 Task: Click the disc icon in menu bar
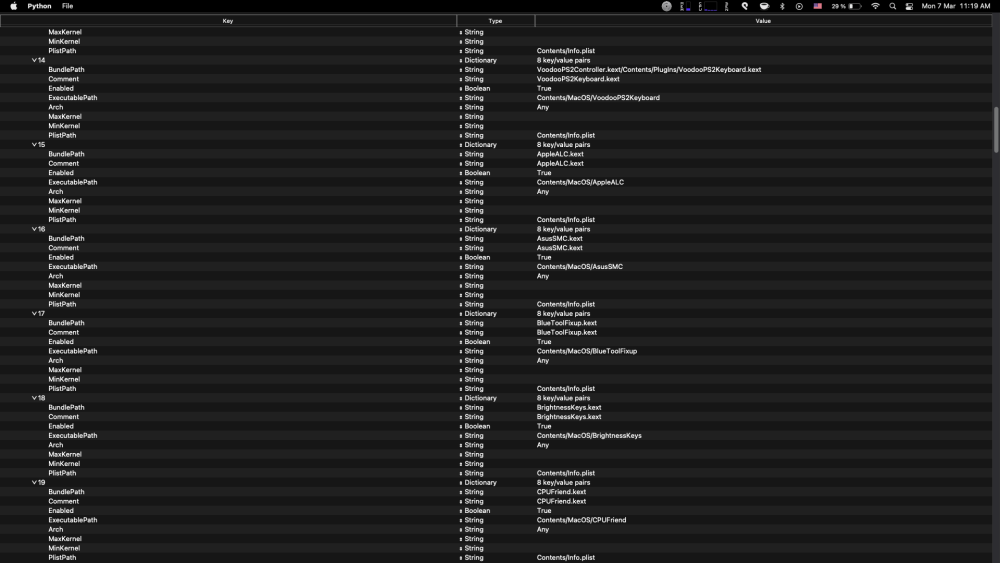(666, 6)
